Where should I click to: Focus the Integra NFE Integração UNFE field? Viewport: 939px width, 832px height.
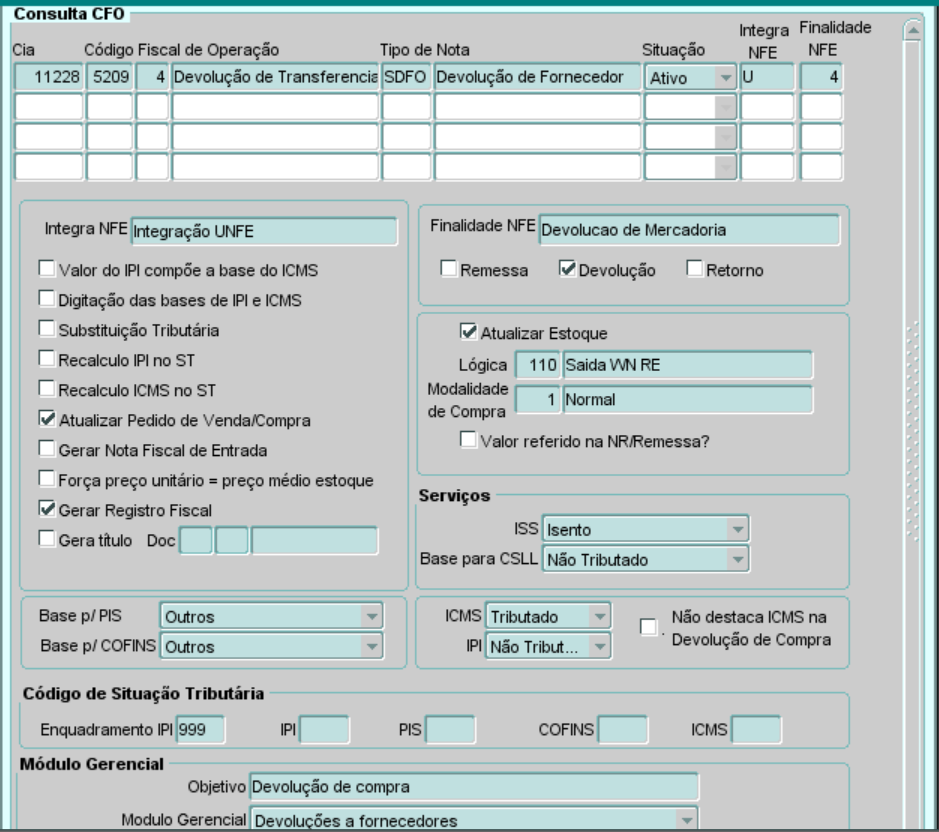point(264,231)
